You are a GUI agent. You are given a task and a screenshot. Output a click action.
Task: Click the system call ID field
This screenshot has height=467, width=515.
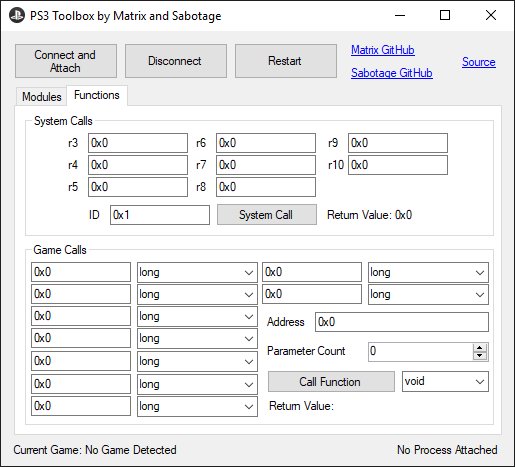click(160, 215)
